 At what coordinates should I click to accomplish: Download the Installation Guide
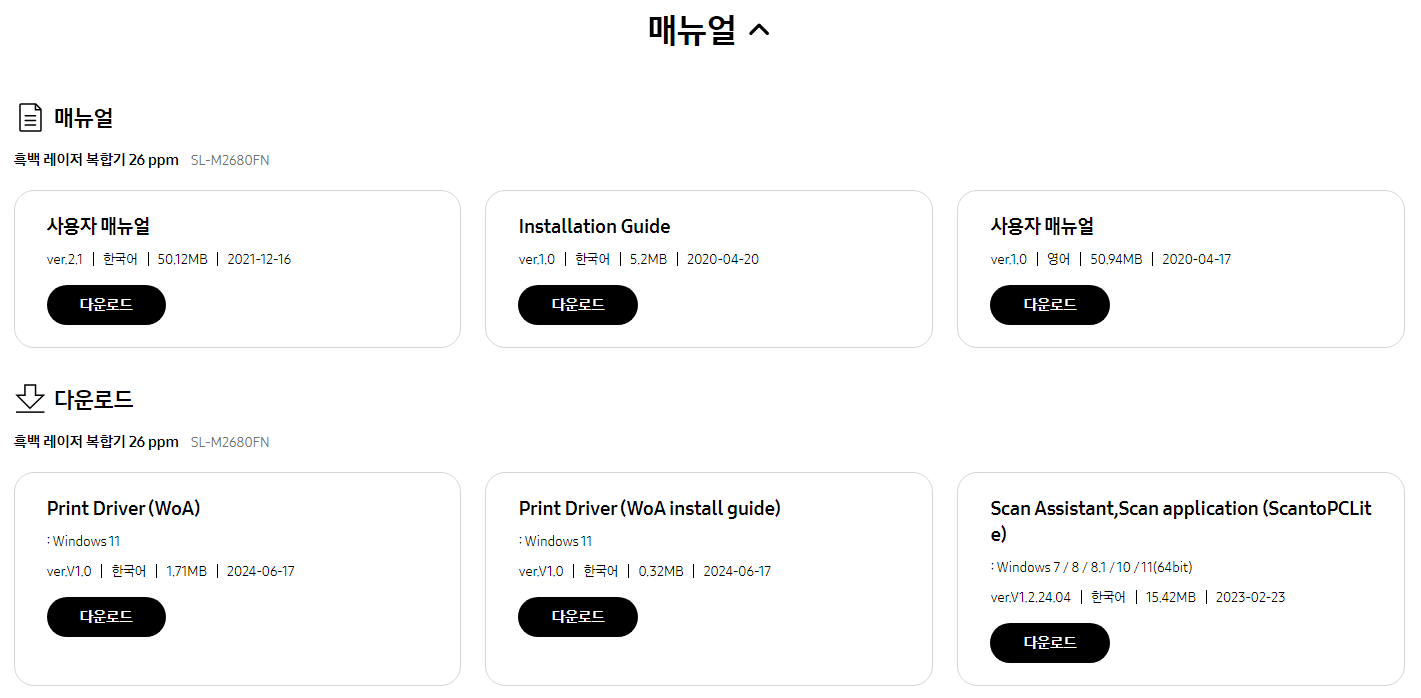(x=577, y=304)
